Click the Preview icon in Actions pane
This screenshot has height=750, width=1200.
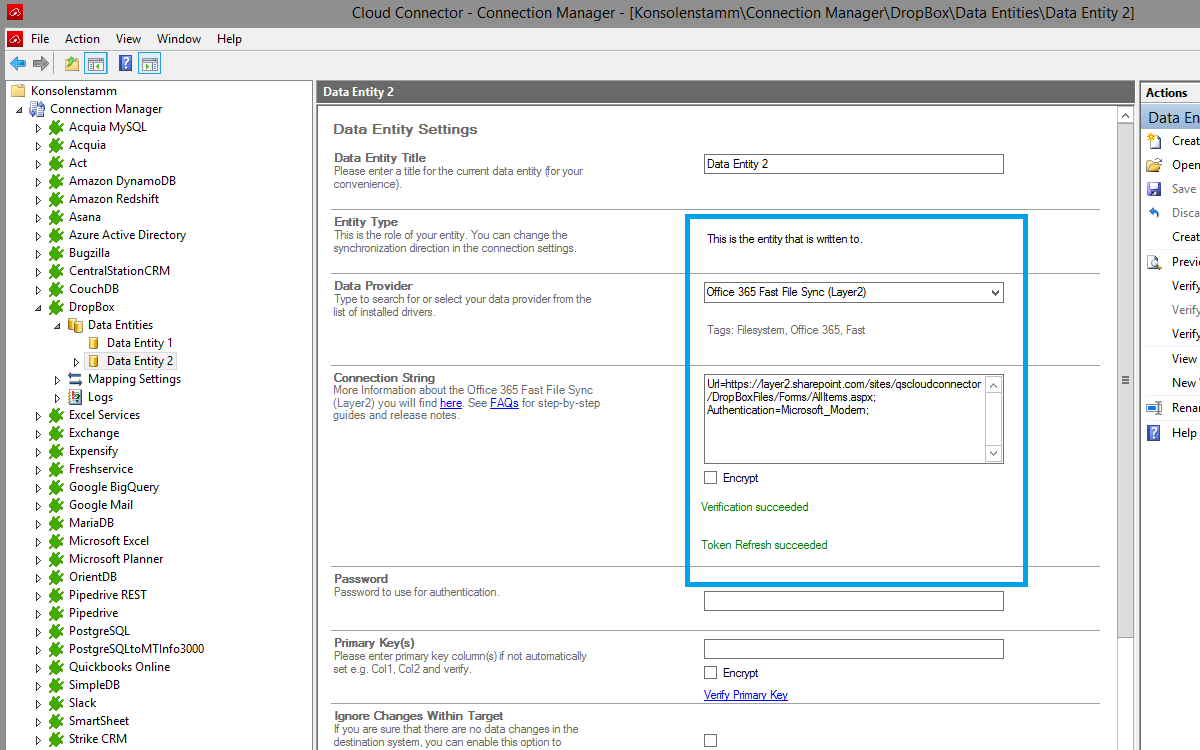click(x=1154, y=262)
